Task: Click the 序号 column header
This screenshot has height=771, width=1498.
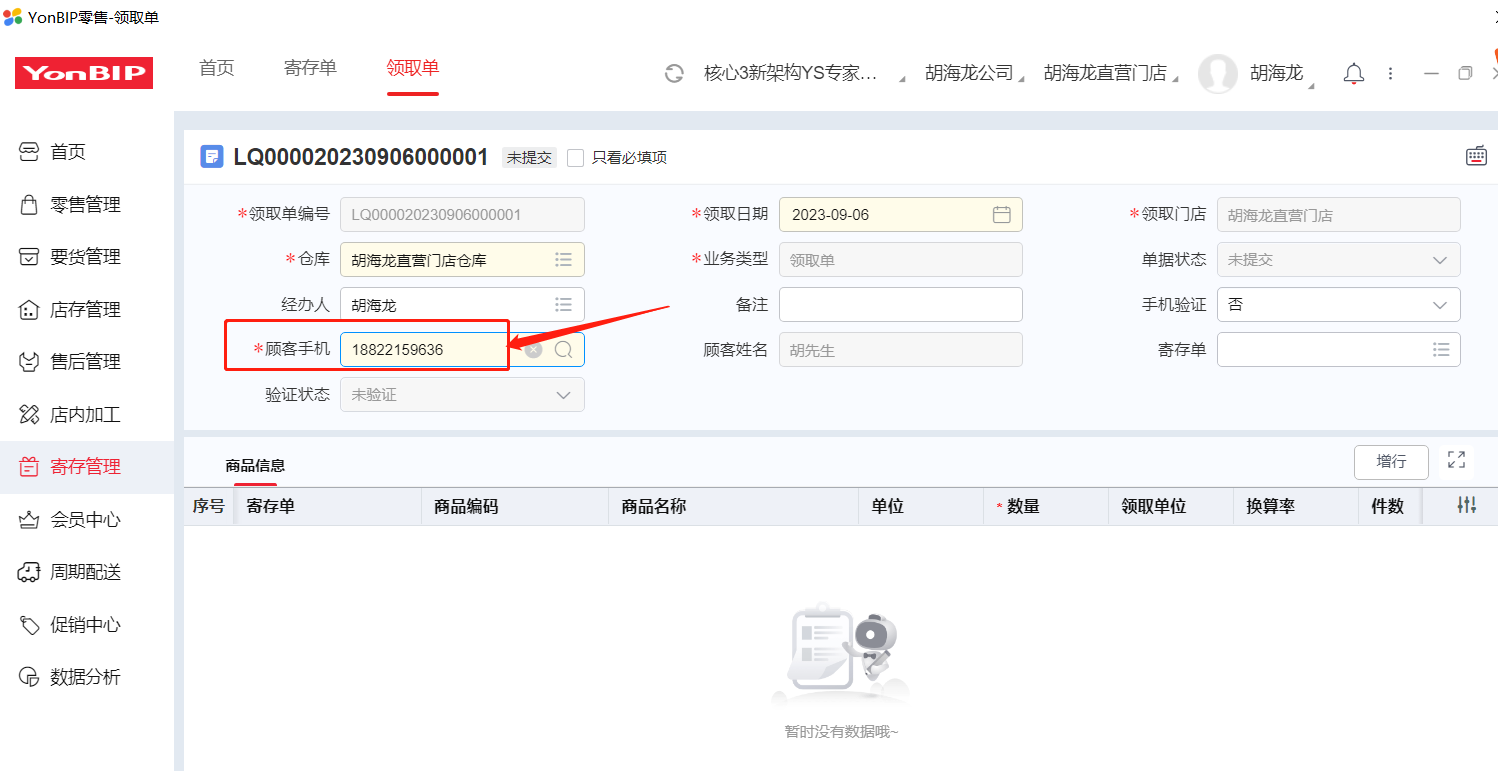Action: (208, 506)
